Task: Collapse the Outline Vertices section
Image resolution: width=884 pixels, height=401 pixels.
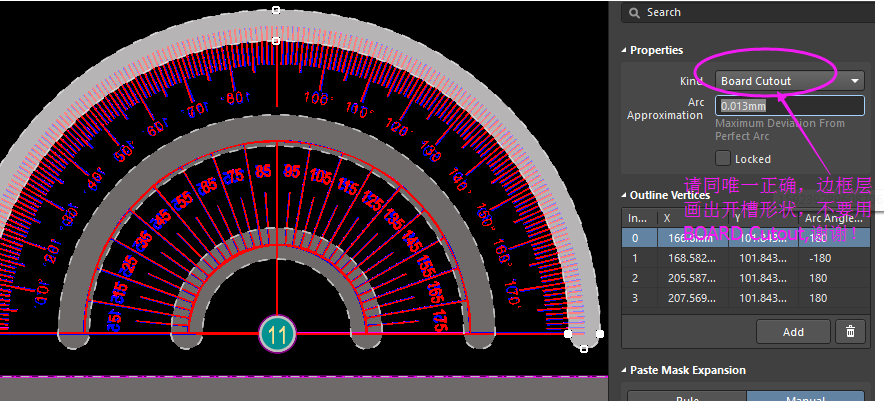Action: pos(625,195)
